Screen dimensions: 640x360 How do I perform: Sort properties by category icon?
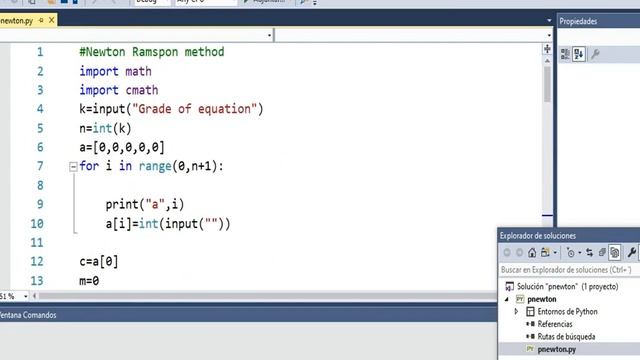coord(565,54)
